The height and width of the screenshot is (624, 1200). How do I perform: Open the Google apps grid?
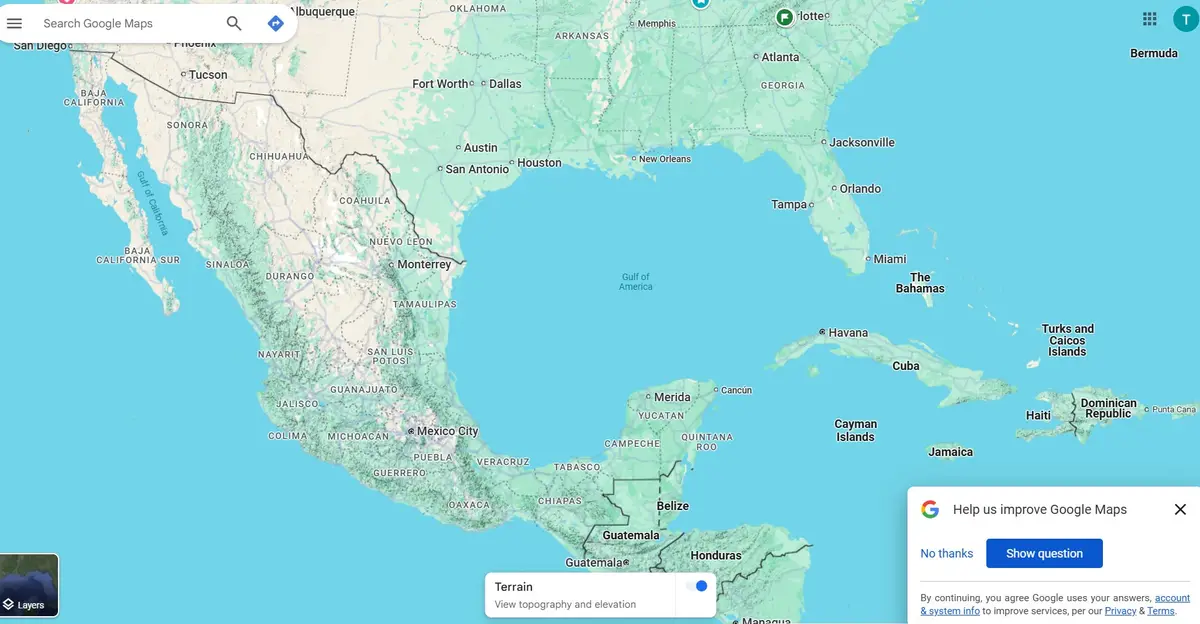1150,19
